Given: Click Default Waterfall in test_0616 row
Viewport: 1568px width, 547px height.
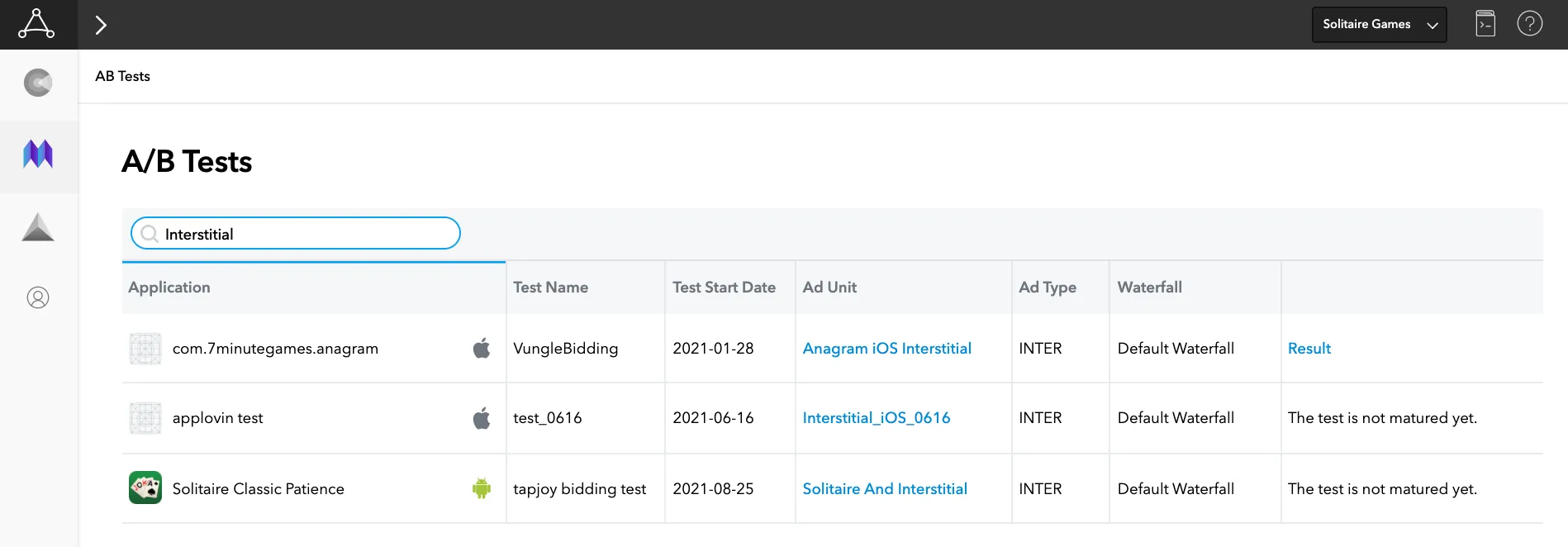Looking at the screenshot, I should point(1176,418).
